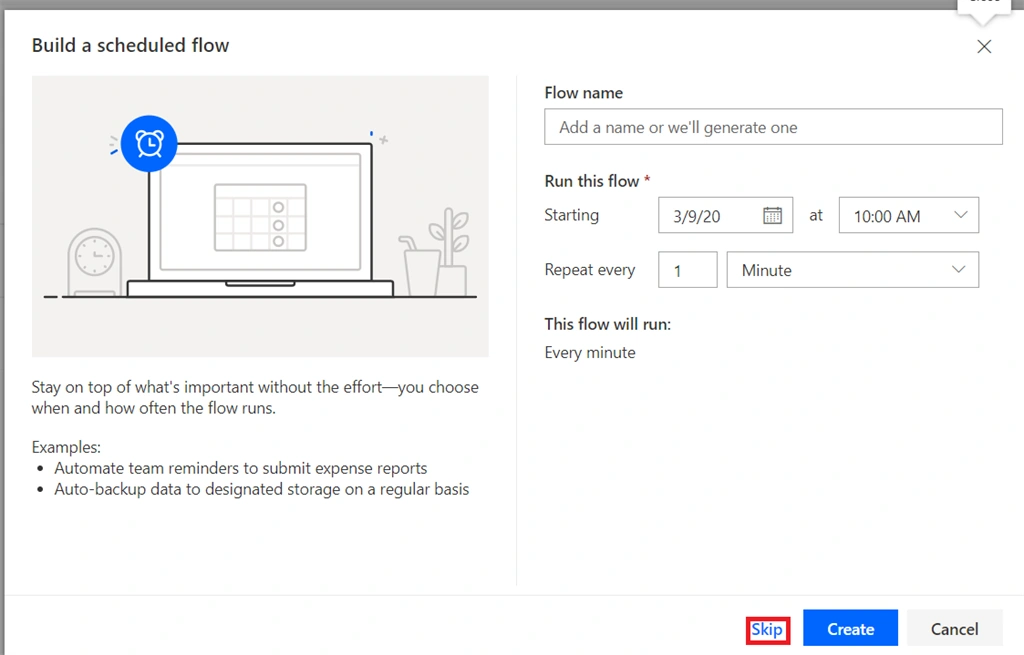The width and height of the screenshot is (1024, 655).
Task: Click the 'Examples:' text
Action: [66, 447]
